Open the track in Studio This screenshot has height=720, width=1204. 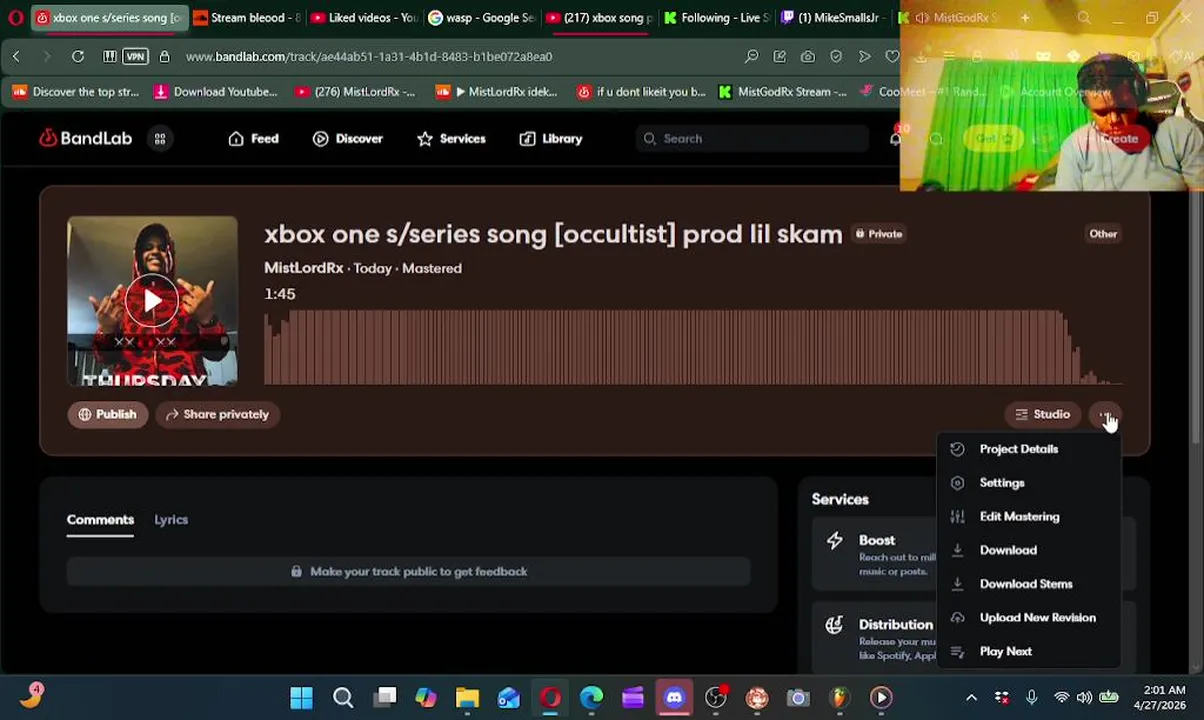1042,414
